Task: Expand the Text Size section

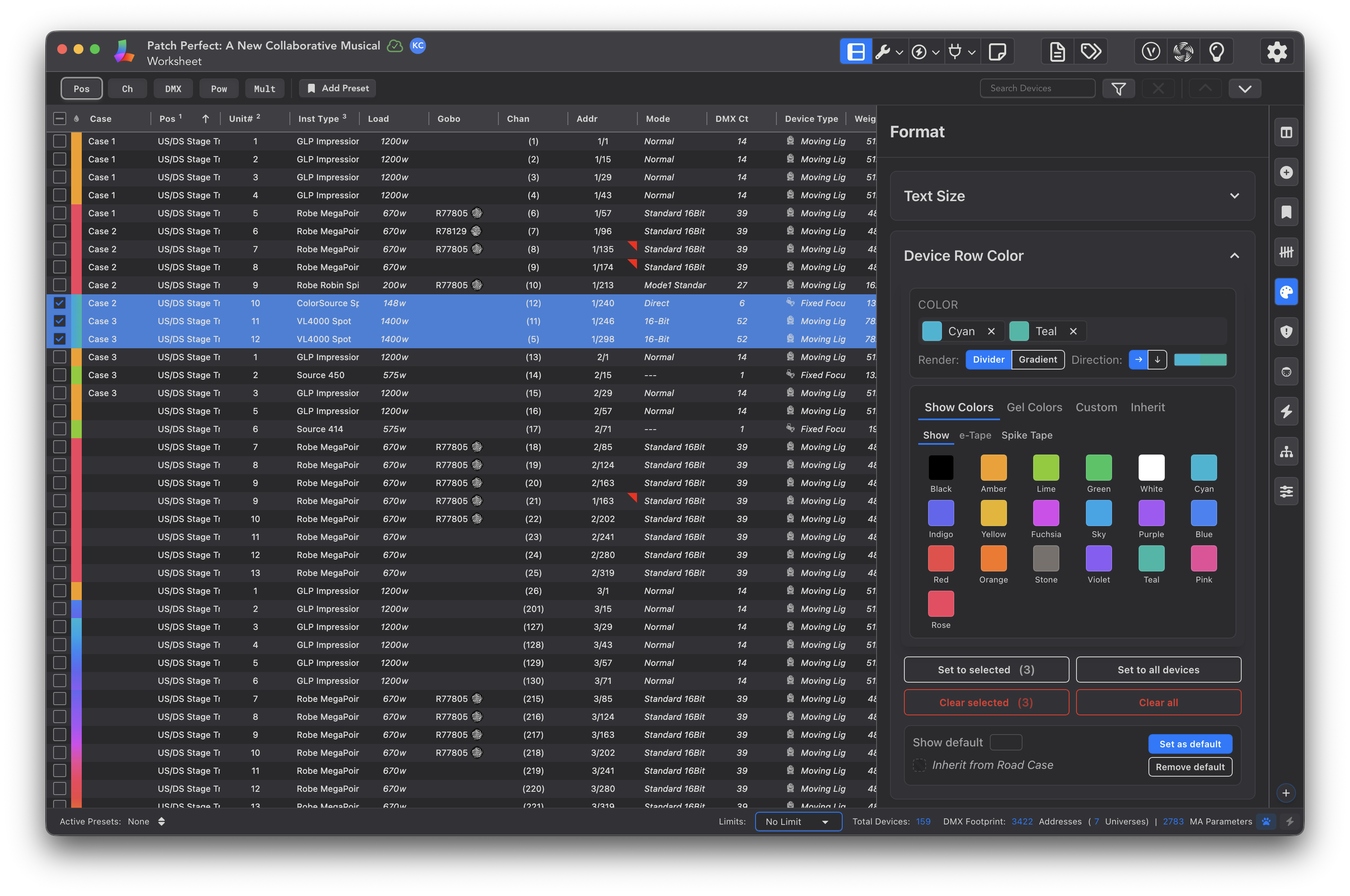Action: [1072, 196]
